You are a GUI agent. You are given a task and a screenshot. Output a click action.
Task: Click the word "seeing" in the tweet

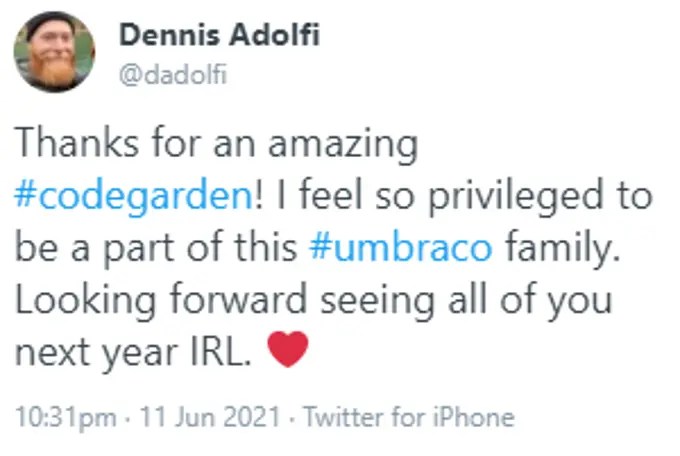coord(349,299)
